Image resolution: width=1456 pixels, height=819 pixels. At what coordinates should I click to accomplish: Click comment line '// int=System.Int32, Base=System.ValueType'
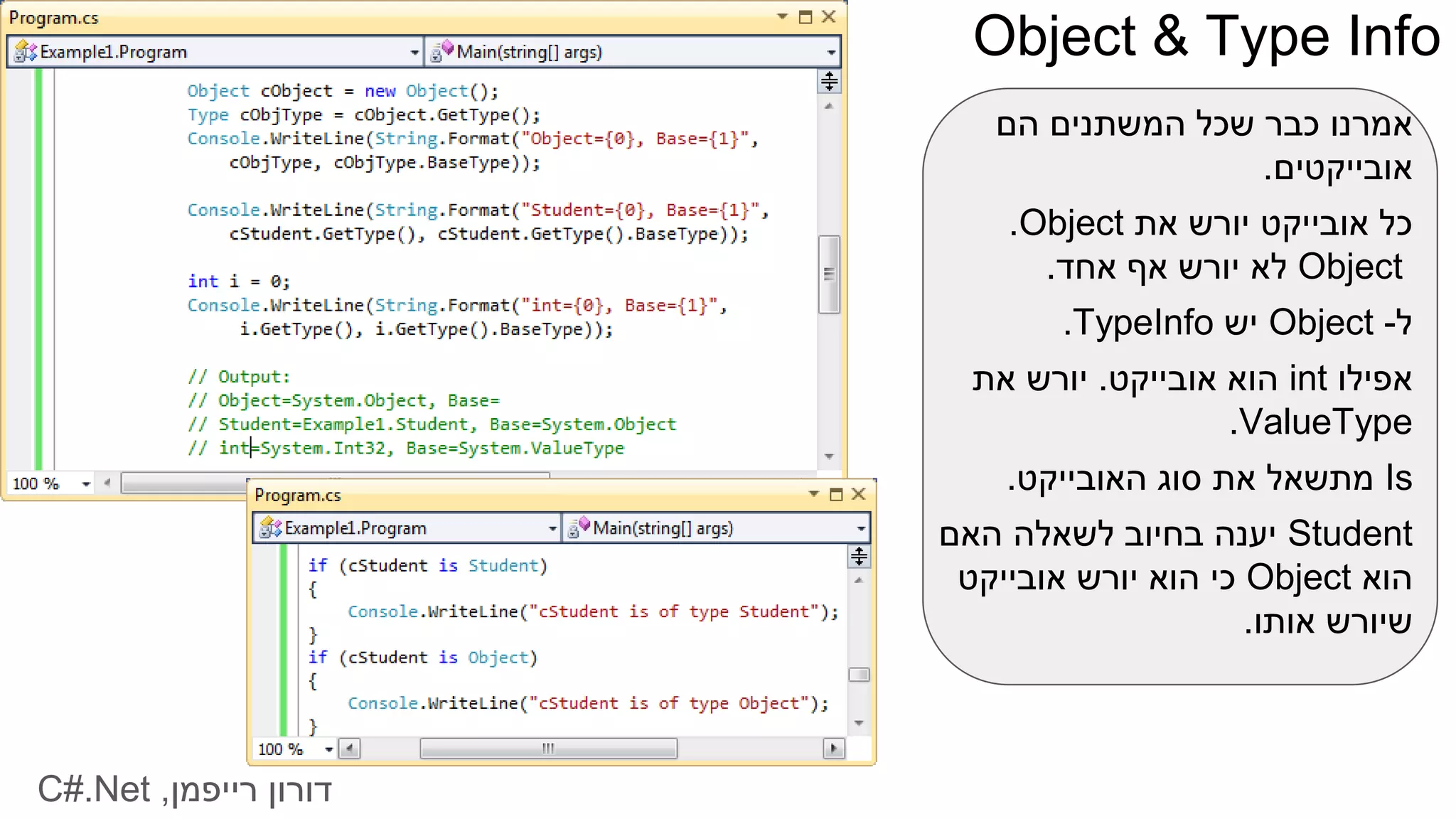(406, 449)
